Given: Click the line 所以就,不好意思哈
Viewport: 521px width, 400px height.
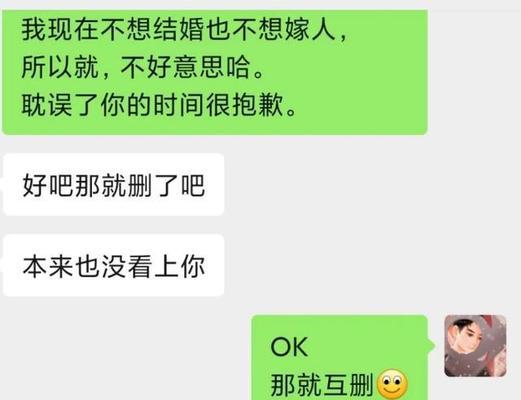Looking at the screenshot, I should (x=142, y=68).
